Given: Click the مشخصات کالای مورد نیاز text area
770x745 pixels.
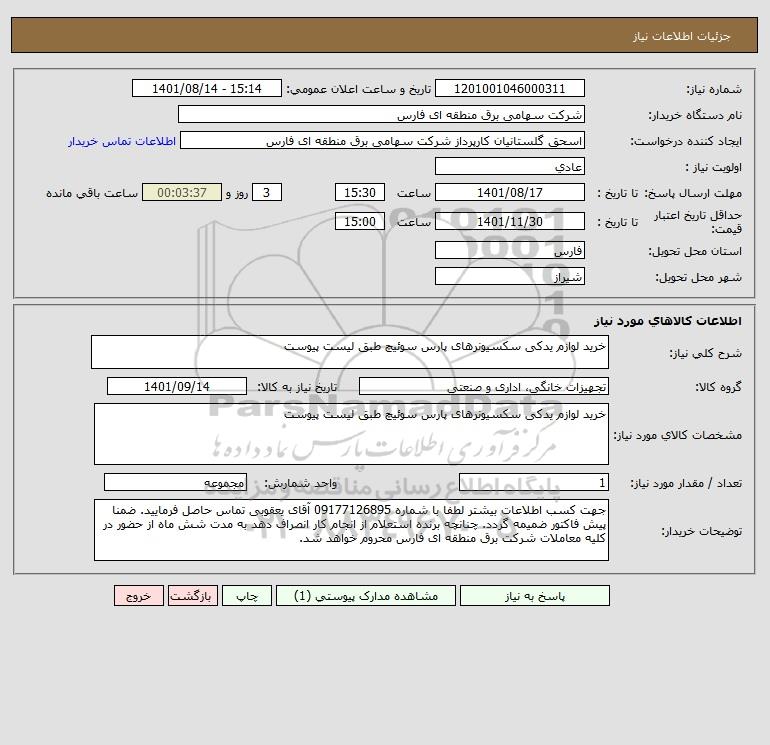Looking at the screenshot, I should pyautogui.click(x=351, y=434).
